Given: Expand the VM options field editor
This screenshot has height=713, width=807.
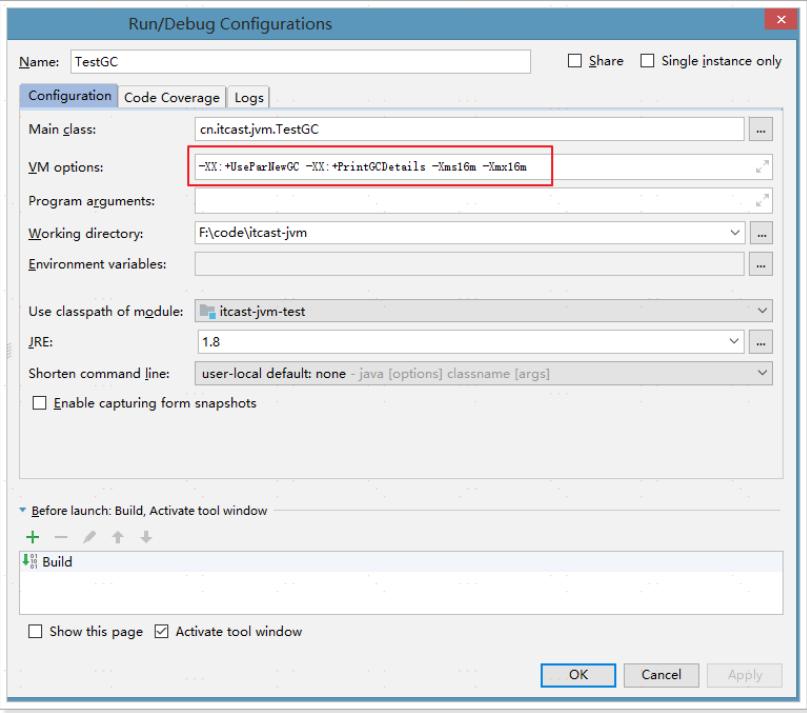Looking at the screenshot, I should point(765,166).
